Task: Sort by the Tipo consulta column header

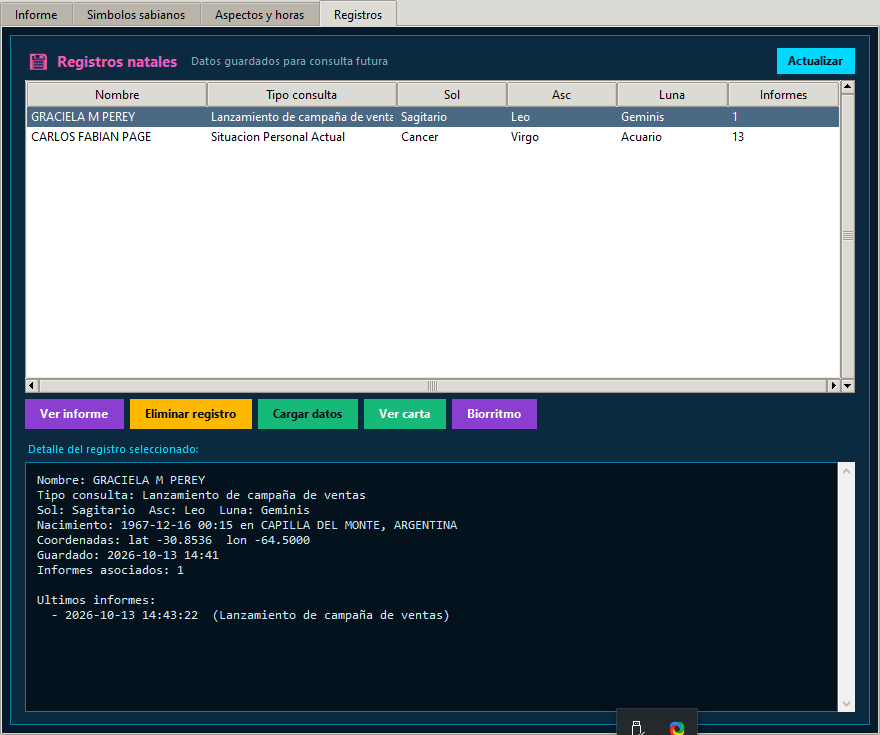Action: (302, 95)
